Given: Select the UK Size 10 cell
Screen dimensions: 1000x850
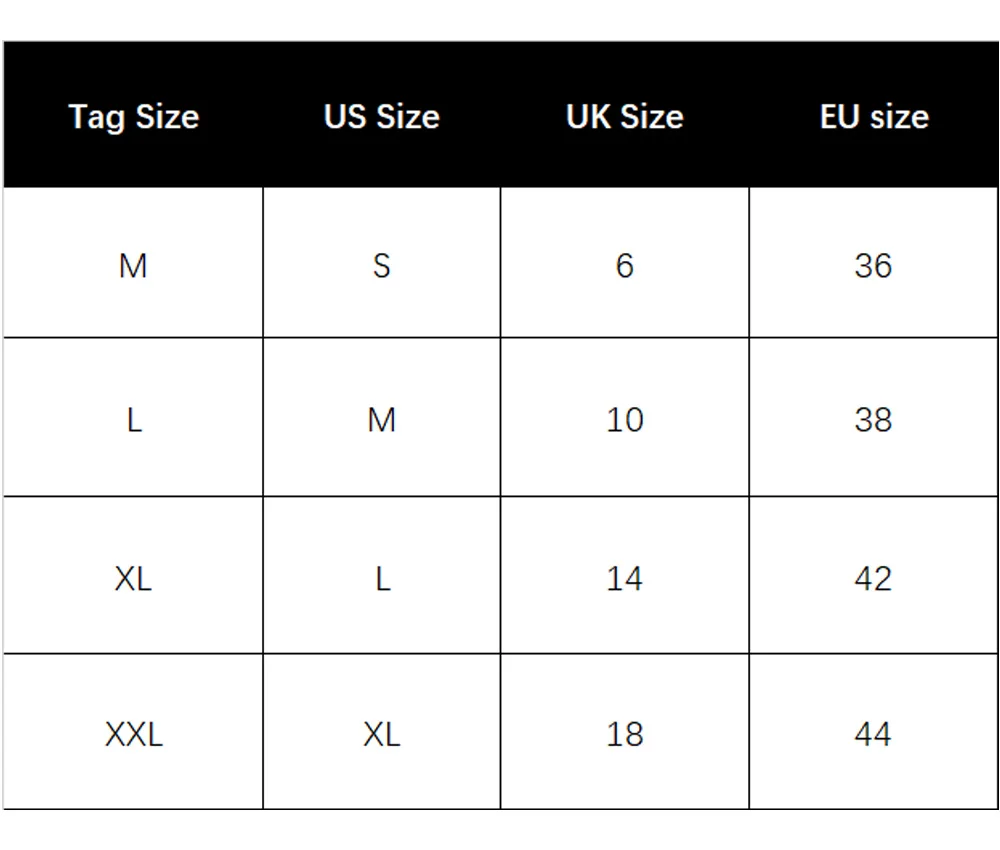Looking at the screenshot, I should [x=624, y=417].
